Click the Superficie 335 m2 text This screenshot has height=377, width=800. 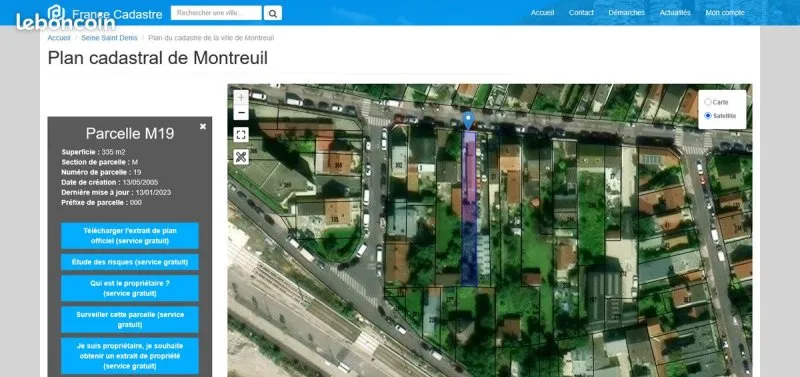coord(93,152)
